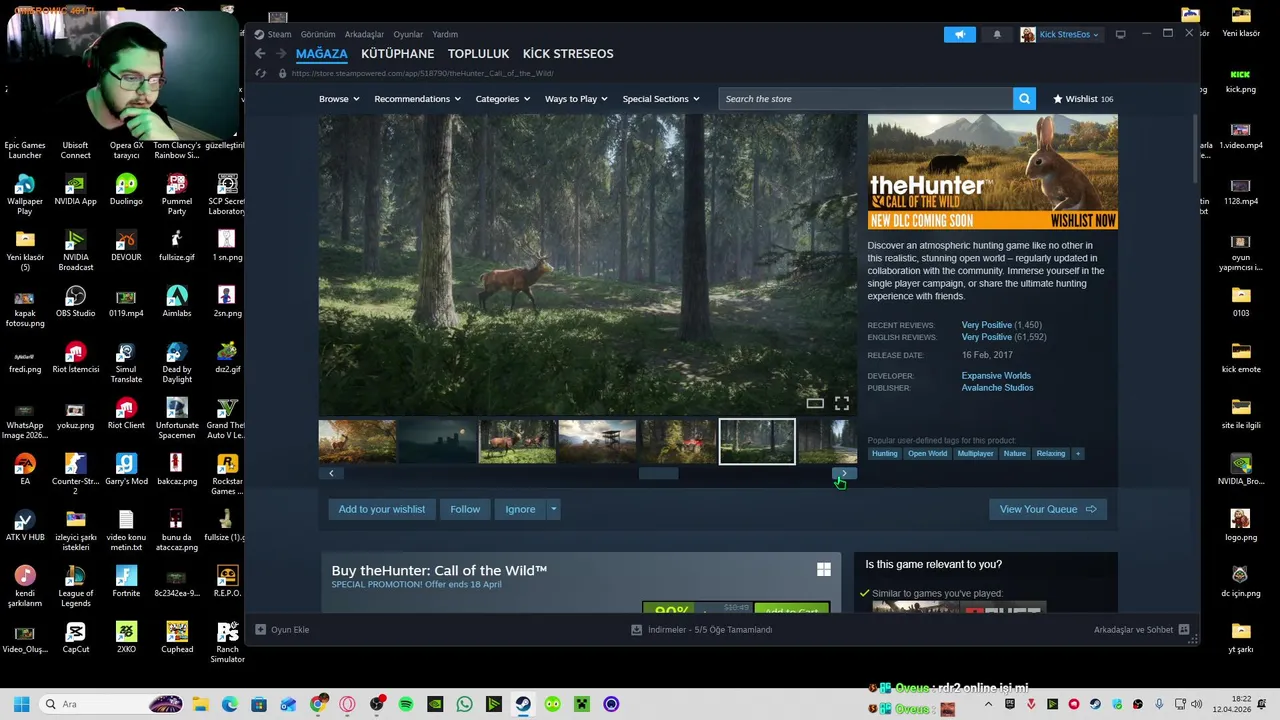Open the Windows Start menu

21,704
